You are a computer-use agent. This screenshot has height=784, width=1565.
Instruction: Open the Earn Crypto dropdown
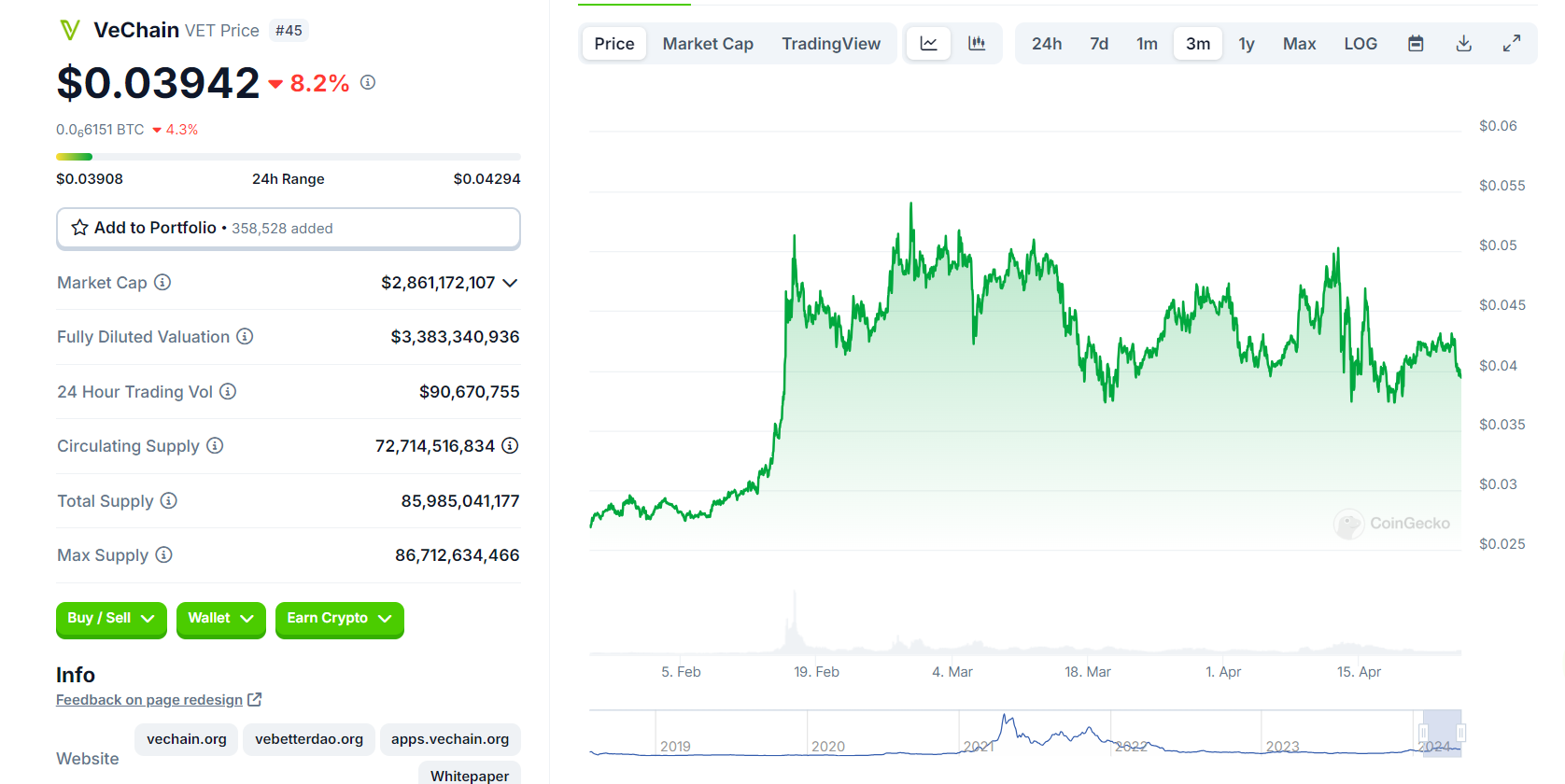[x=339, y=619]
